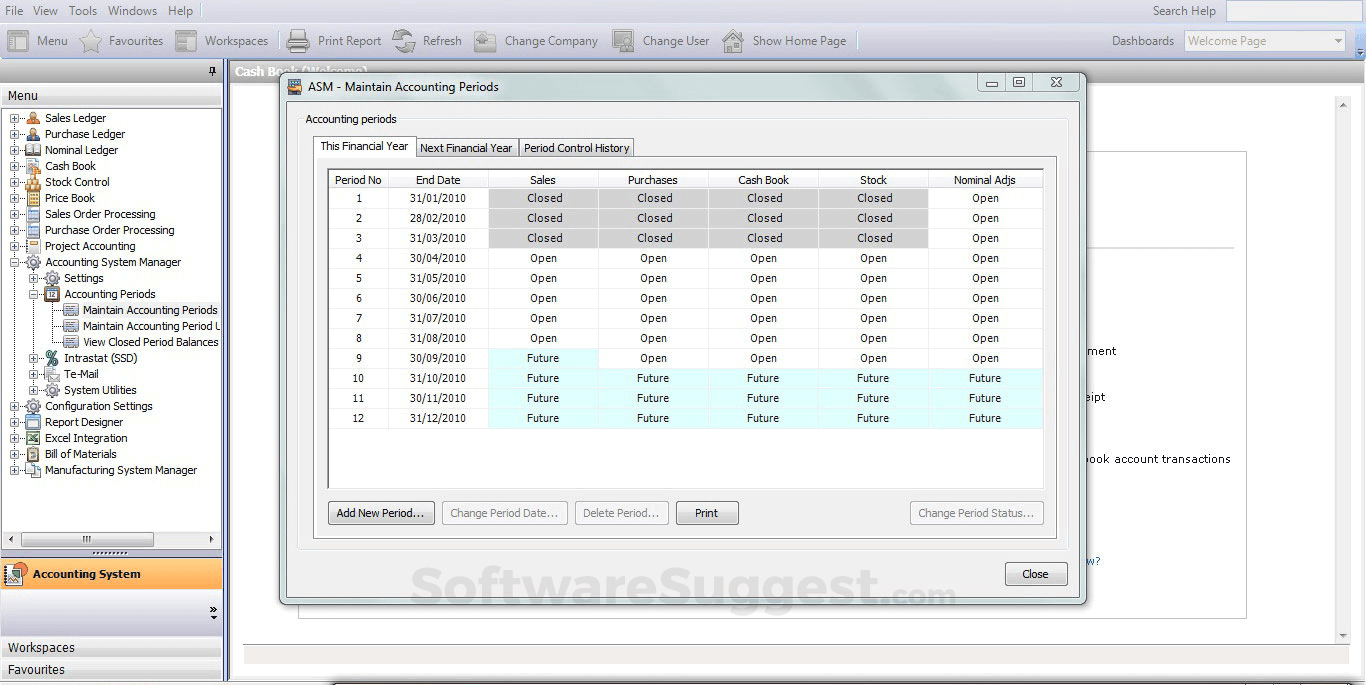Click the Show Home Page house icon

[733, 41]
